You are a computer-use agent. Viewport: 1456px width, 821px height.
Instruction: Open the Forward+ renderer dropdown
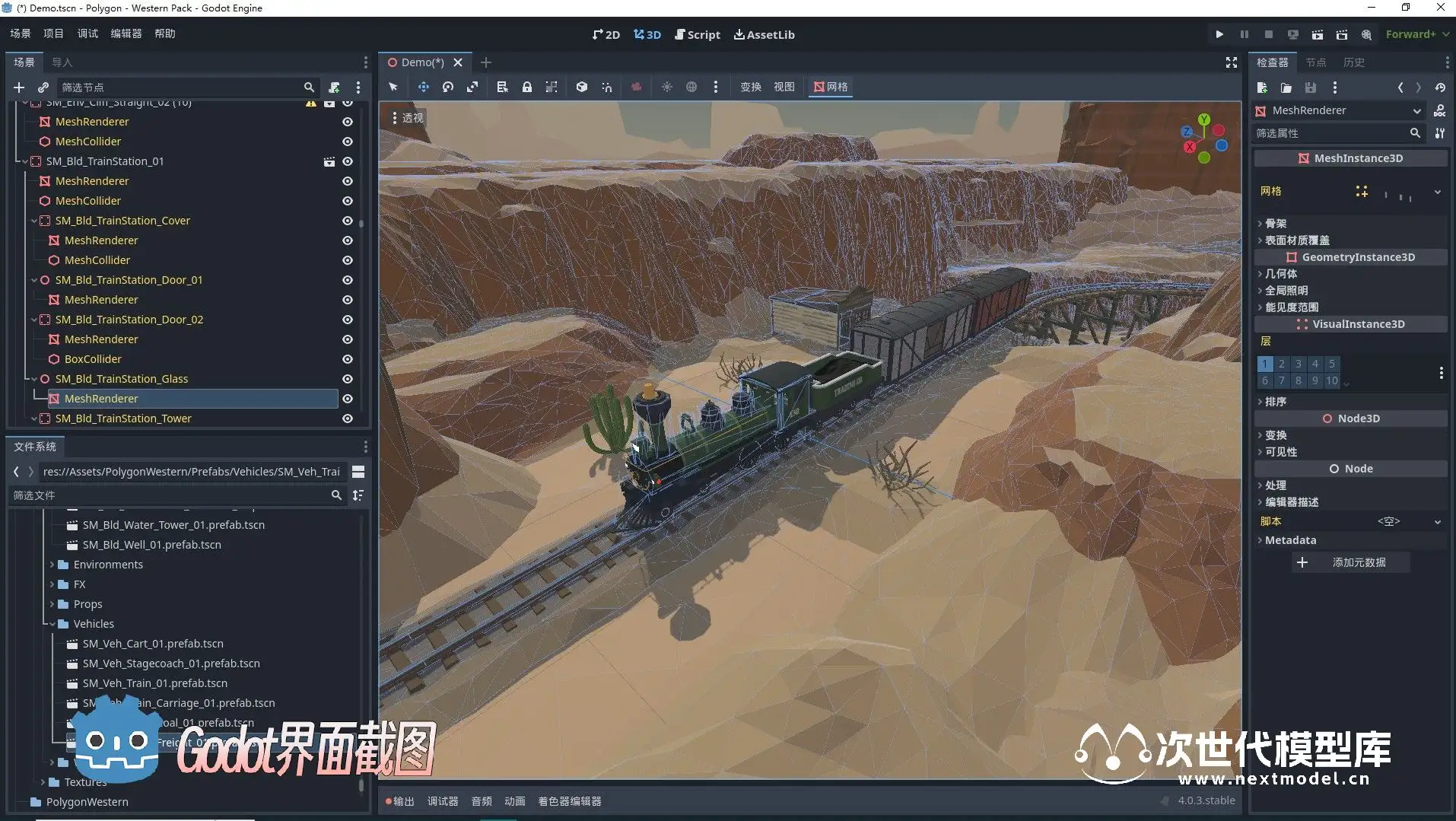(1416, 34)
